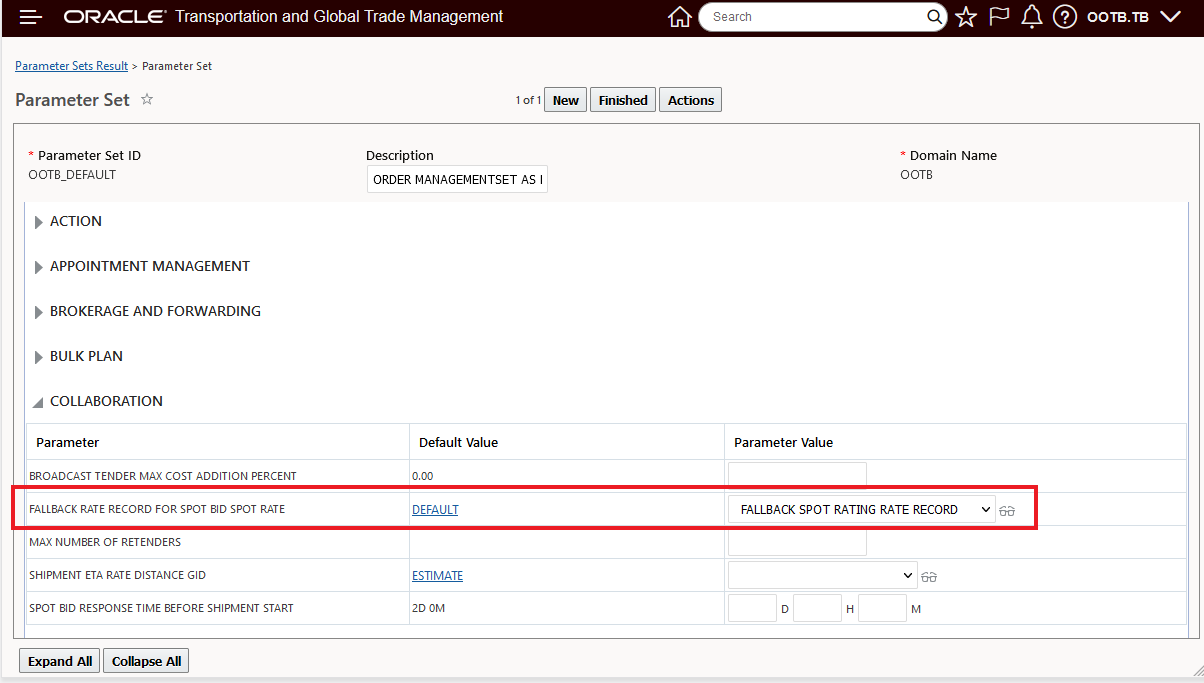Open OOTB.TB user menu chevron
This screenshot has height=683, width=1204.
coord(1171,17)
